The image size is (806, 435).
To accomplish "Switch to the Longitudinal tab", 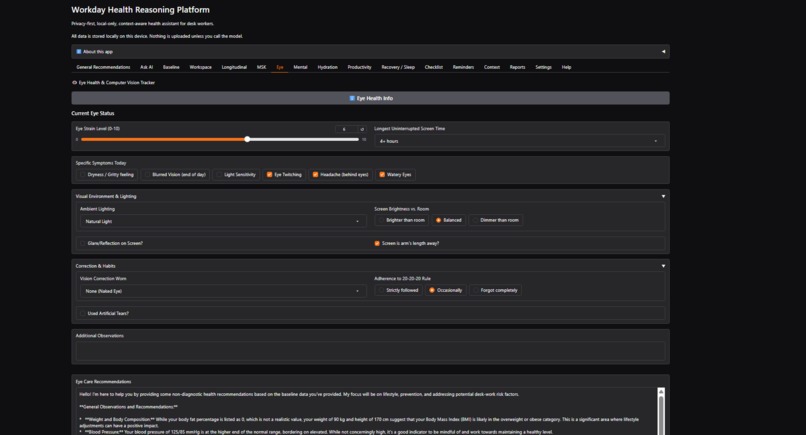I will coord(234,67).
